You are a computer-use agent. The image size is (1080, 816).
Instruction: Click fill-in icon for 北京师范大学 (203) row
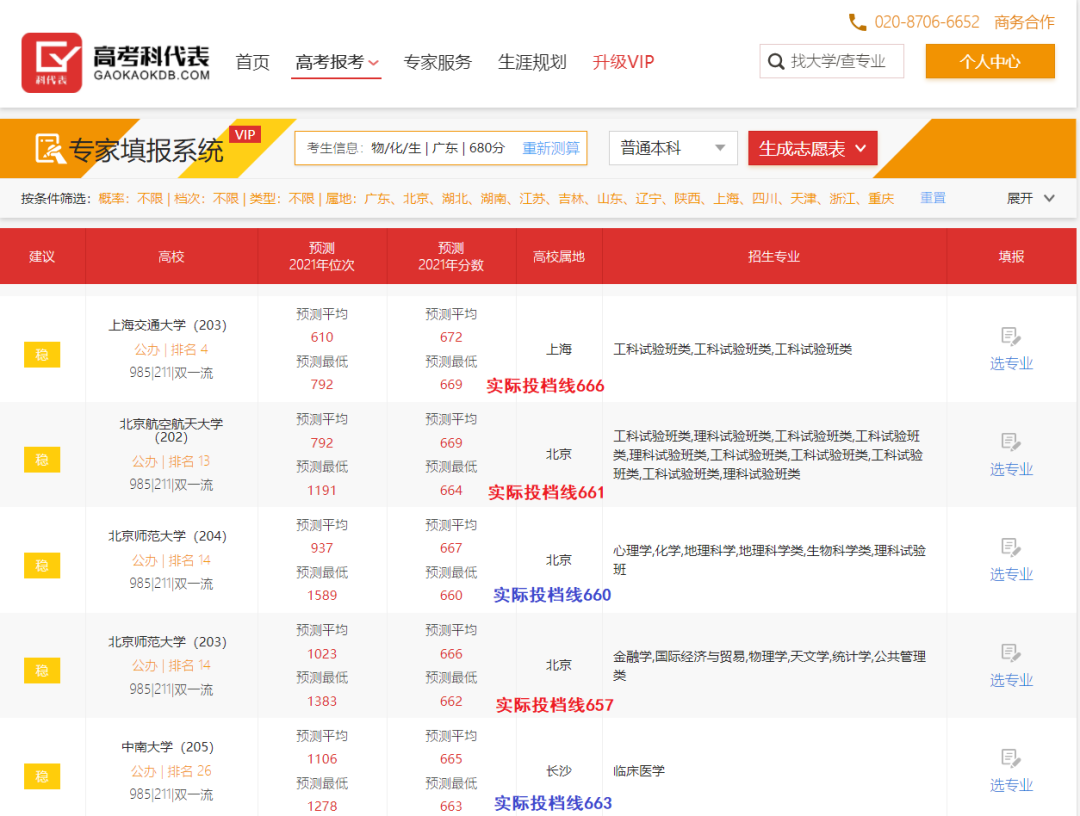tap(1010, 653)
